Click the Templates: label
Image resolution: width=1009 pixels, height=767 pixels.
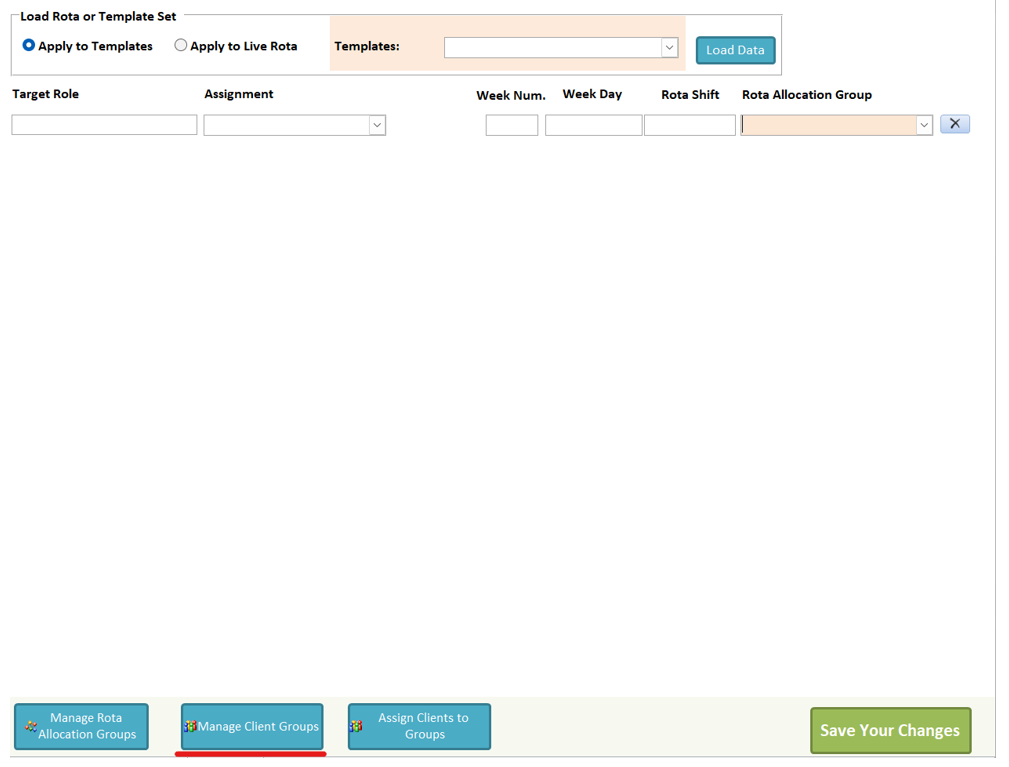[367, 46]
